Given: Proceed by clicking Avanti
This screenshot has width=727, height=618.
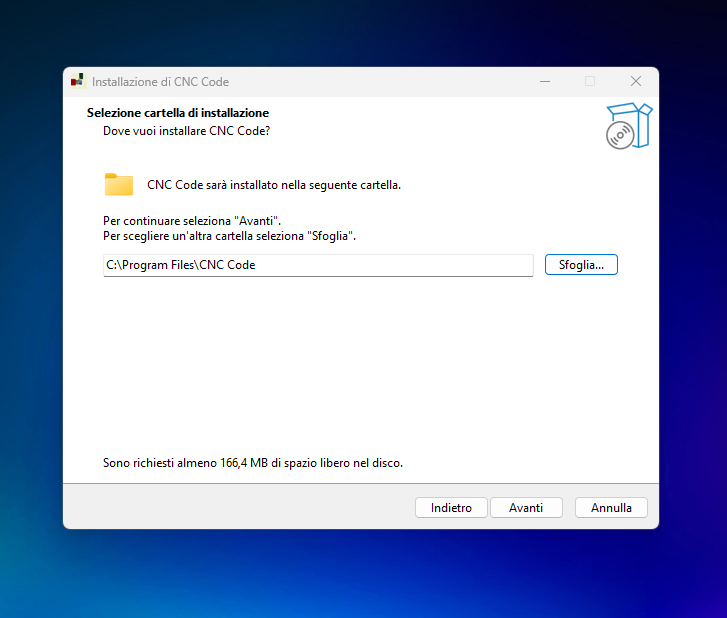Looking at the screenshot, I should [526, 508].
